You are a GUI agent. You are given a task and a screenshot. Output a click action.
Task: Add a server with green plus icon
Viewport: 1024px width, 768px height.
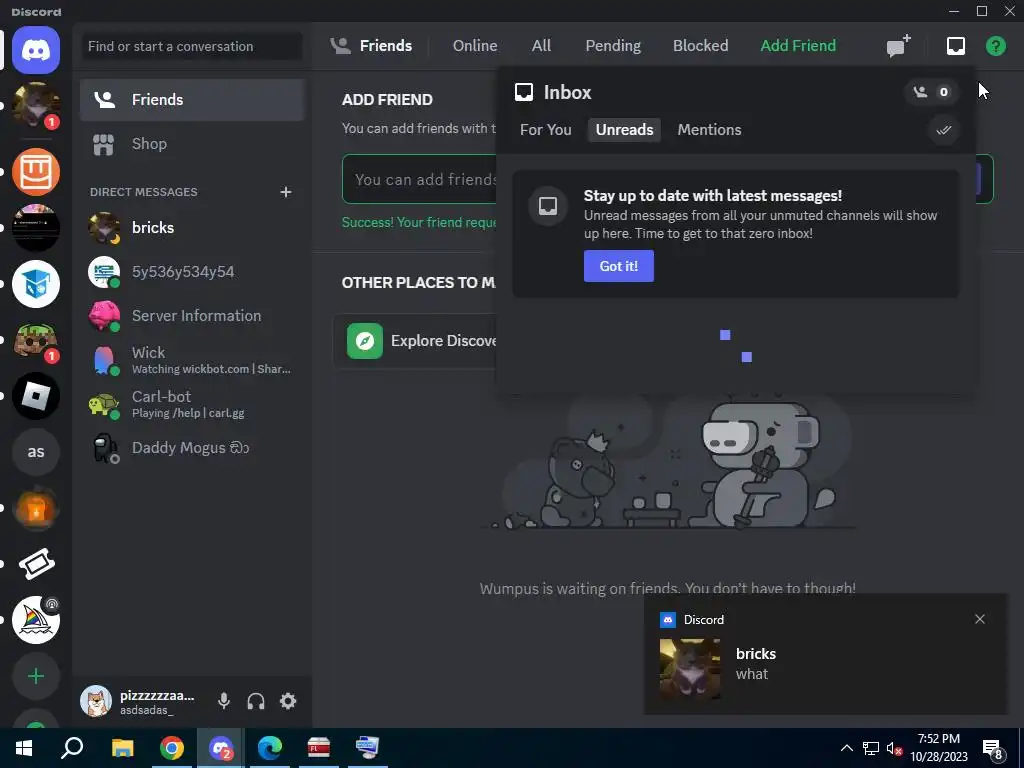36,676
